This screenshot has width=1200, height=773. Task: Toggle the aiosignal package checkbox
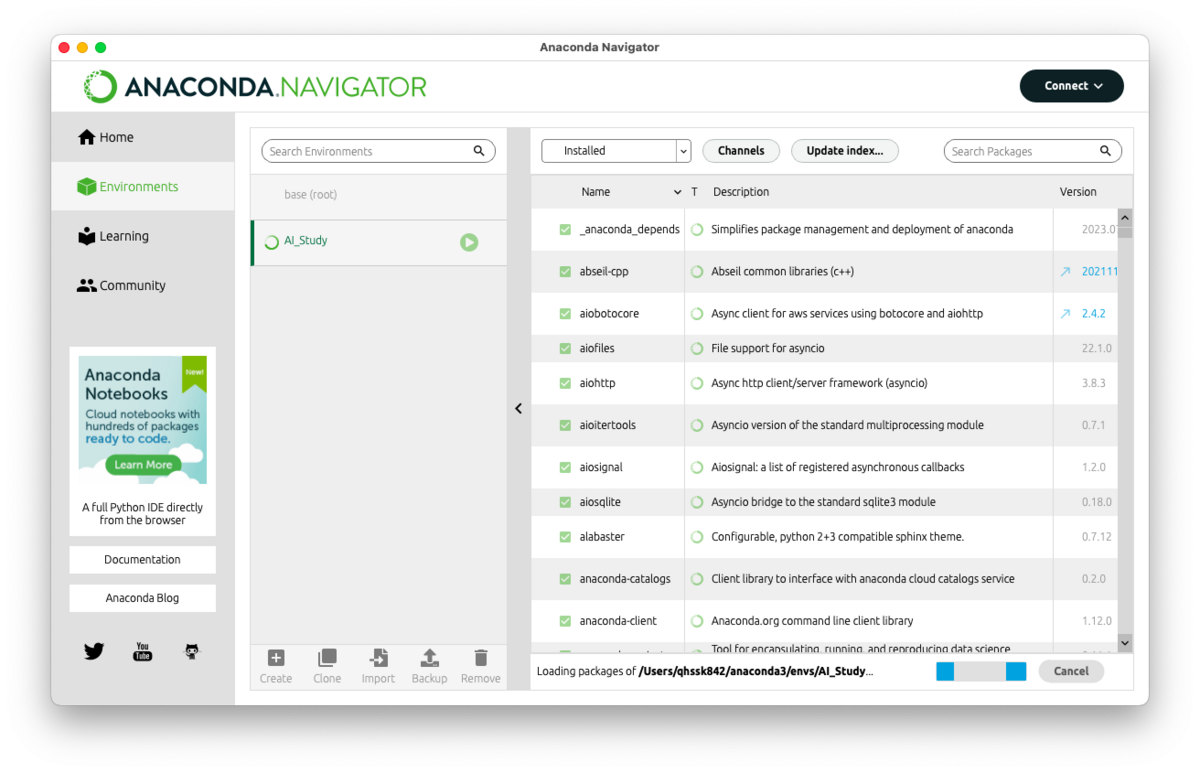pos(565,467)
